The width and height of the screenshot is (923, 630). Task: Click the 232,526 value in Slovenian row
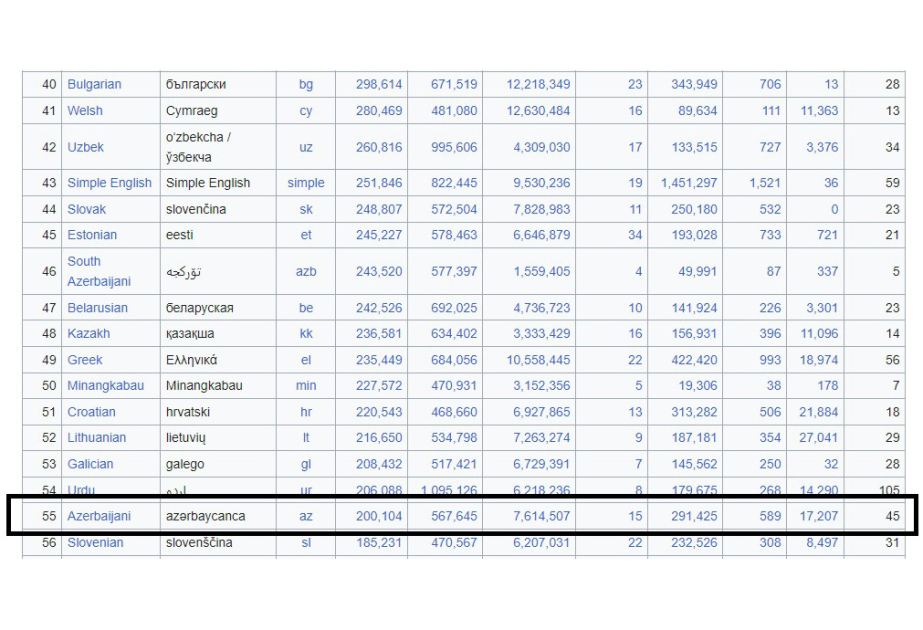[x=695, y=543]
